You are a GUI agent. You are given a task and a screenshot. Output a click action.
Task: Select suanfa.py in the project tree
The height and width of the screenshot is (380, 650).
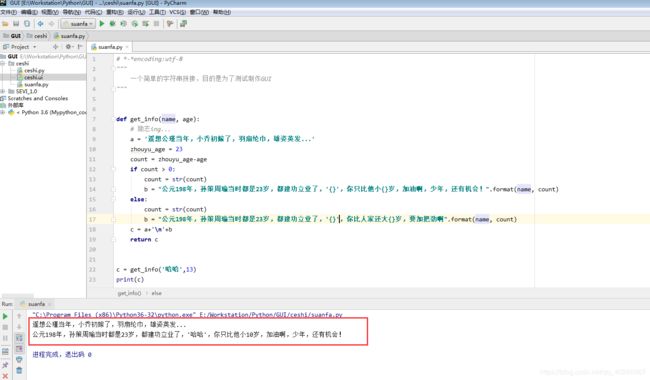[x=36, y=85]
